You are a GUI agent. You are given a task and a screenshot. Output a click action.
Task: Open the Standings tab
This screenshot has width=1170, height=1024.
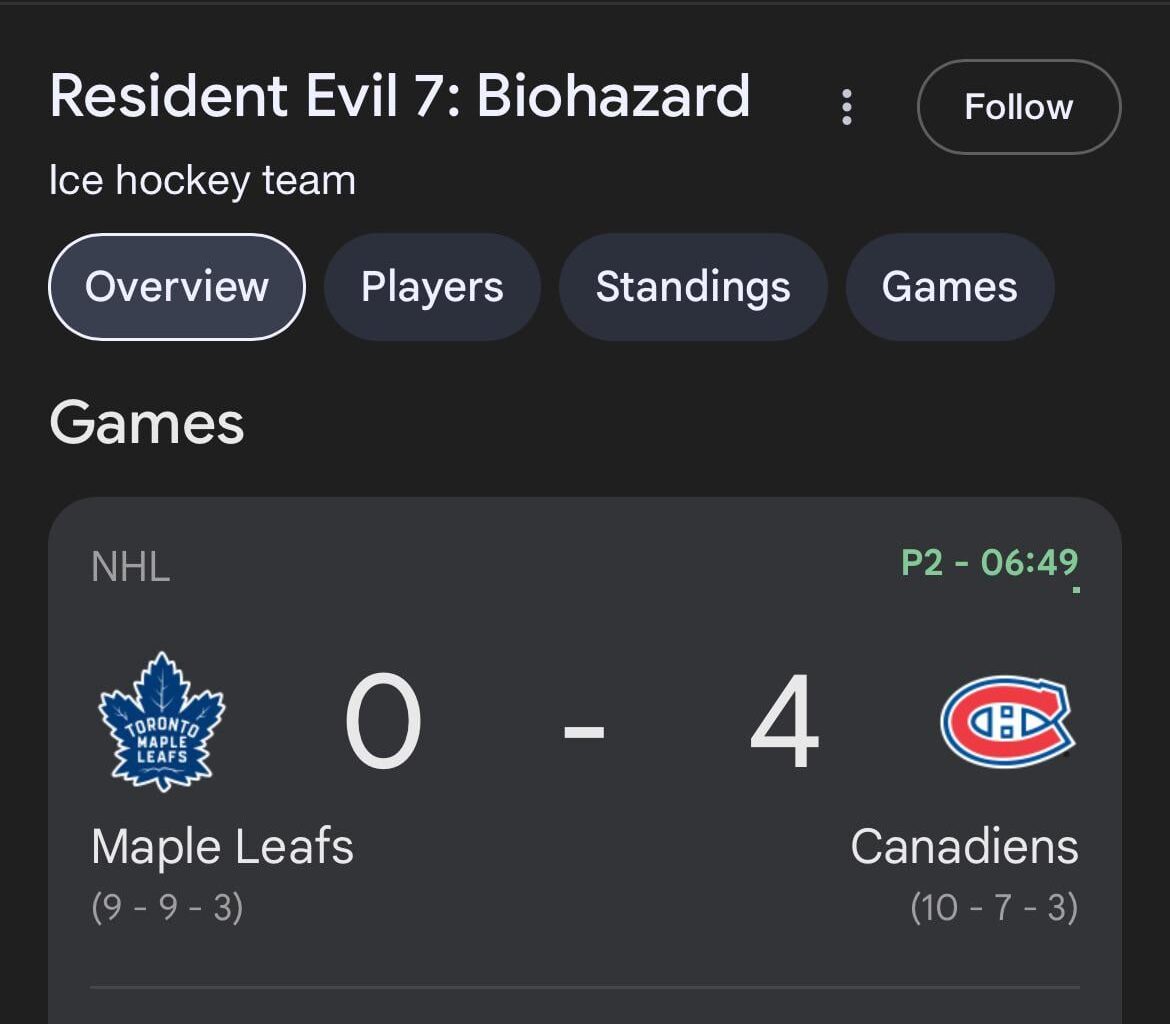(x=693, y=287)
